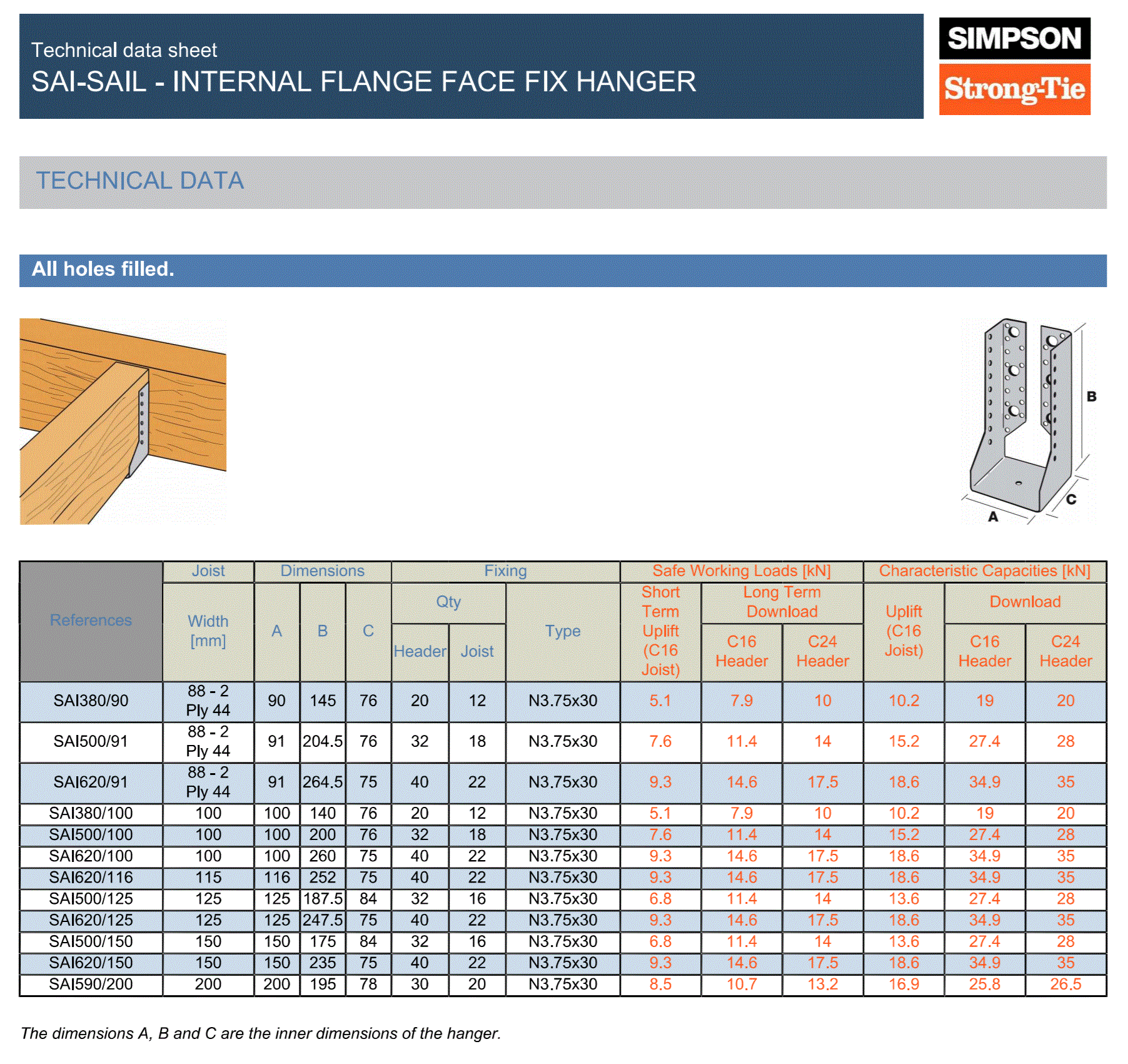The height and width of the screenshot is (1064, 1128).
Task: Click the dimension label C on hanger diagram
Action: tap(1070, 499)
